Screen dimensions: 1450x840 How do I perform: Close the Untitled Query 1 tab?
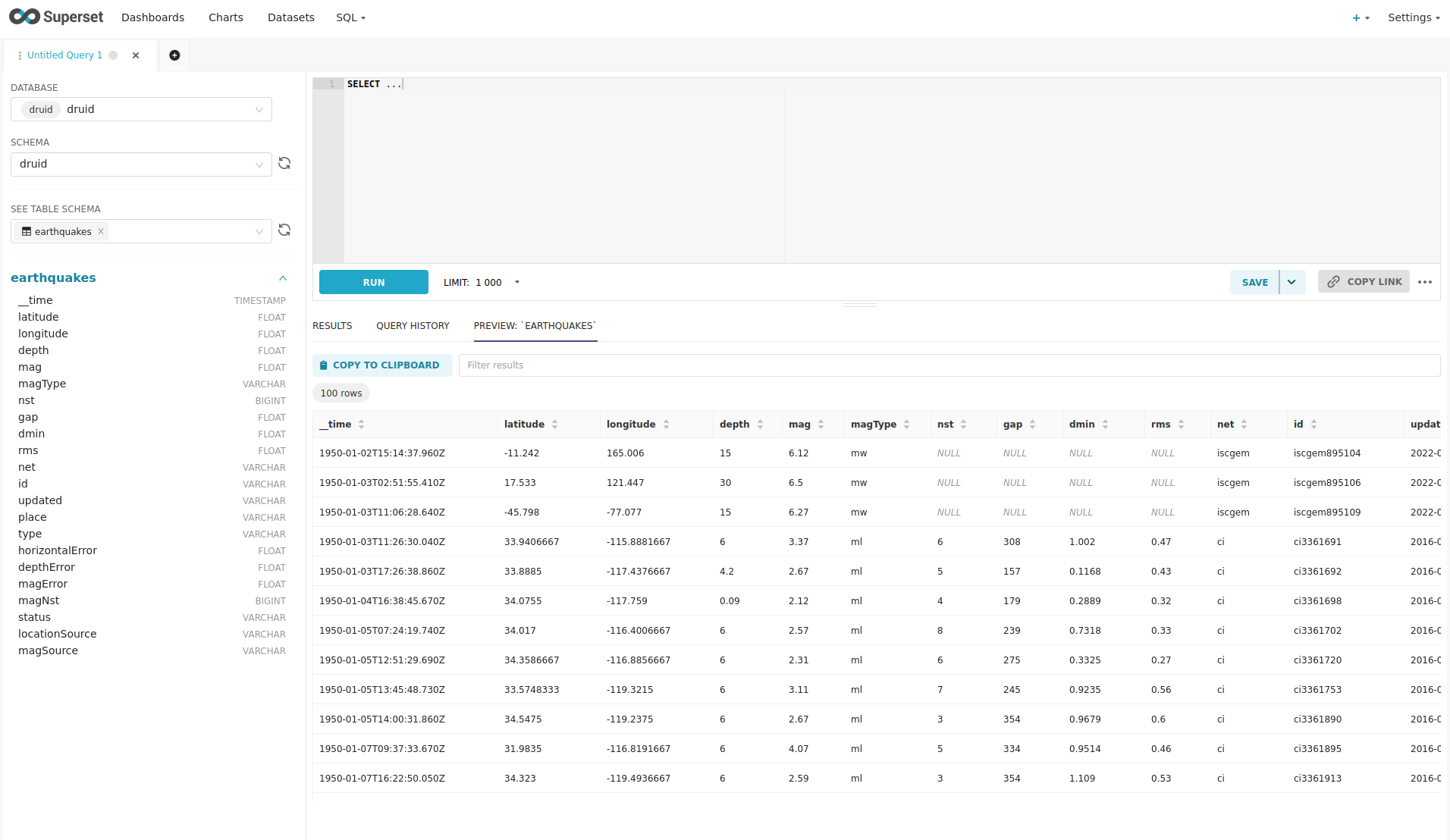(136, 55)
